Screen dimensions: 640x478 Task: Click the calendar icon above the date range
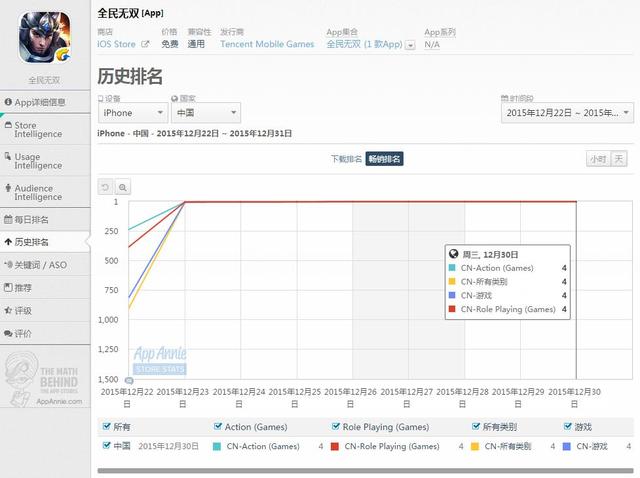pyautogui.click(x=504, y=98)
